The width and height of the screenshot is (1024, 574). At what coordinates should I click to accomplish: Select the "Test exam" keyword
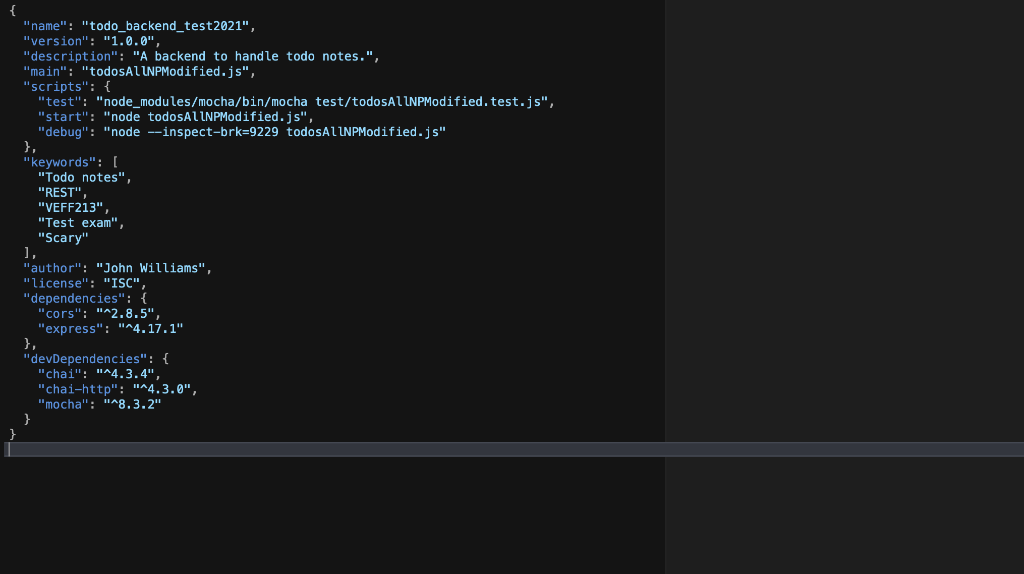point(78,223)
